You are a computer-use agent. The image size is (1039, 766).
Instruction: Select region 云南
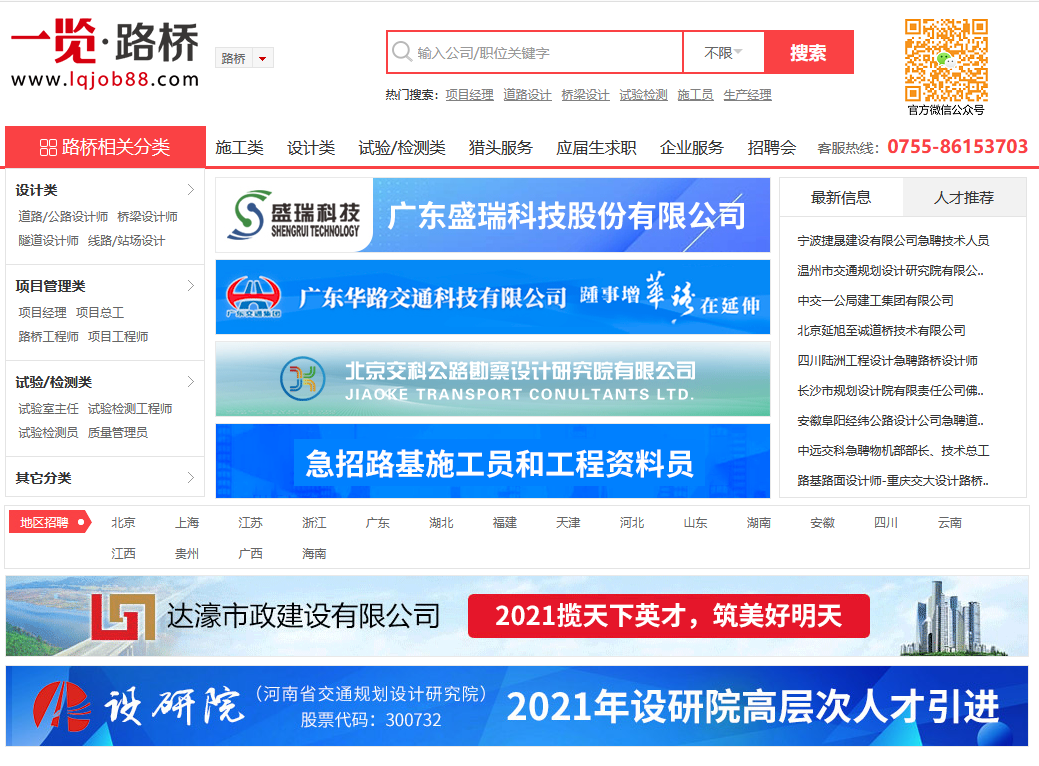click(x=950, y=523)
